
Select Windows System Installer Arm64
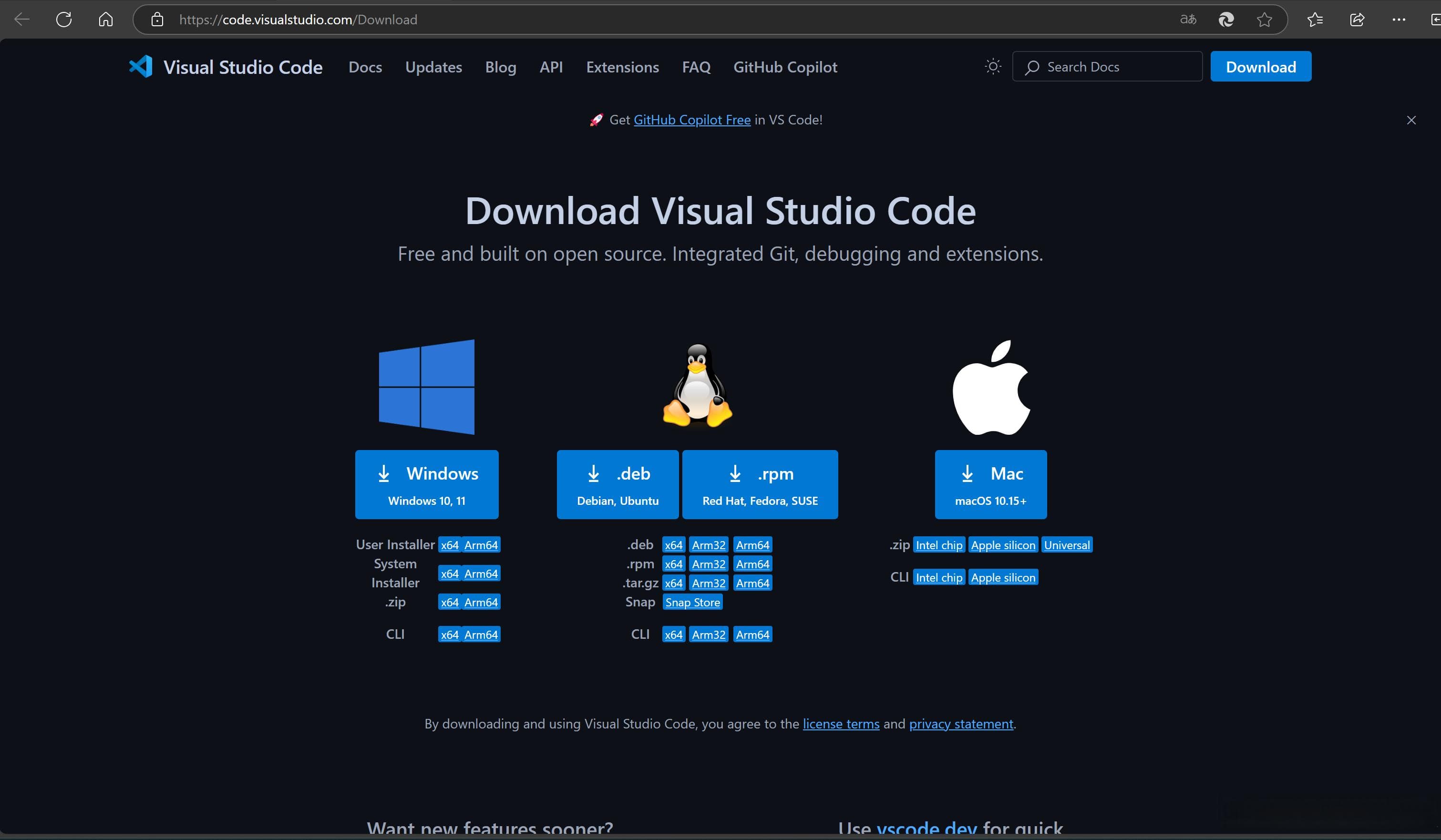[481, 574]
